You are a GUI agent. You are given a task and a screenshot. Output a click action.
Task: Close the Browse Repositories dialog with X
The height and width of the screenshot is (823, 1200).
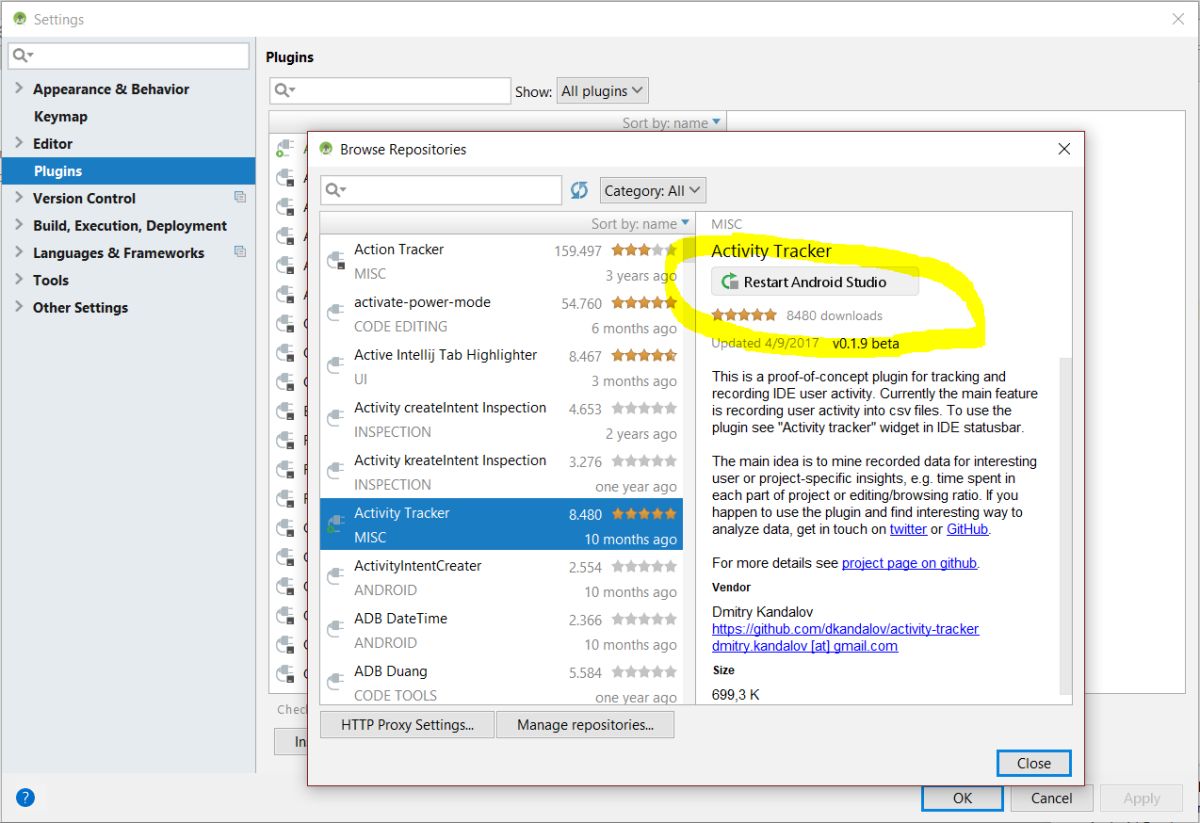click(x=1064, y=149)
